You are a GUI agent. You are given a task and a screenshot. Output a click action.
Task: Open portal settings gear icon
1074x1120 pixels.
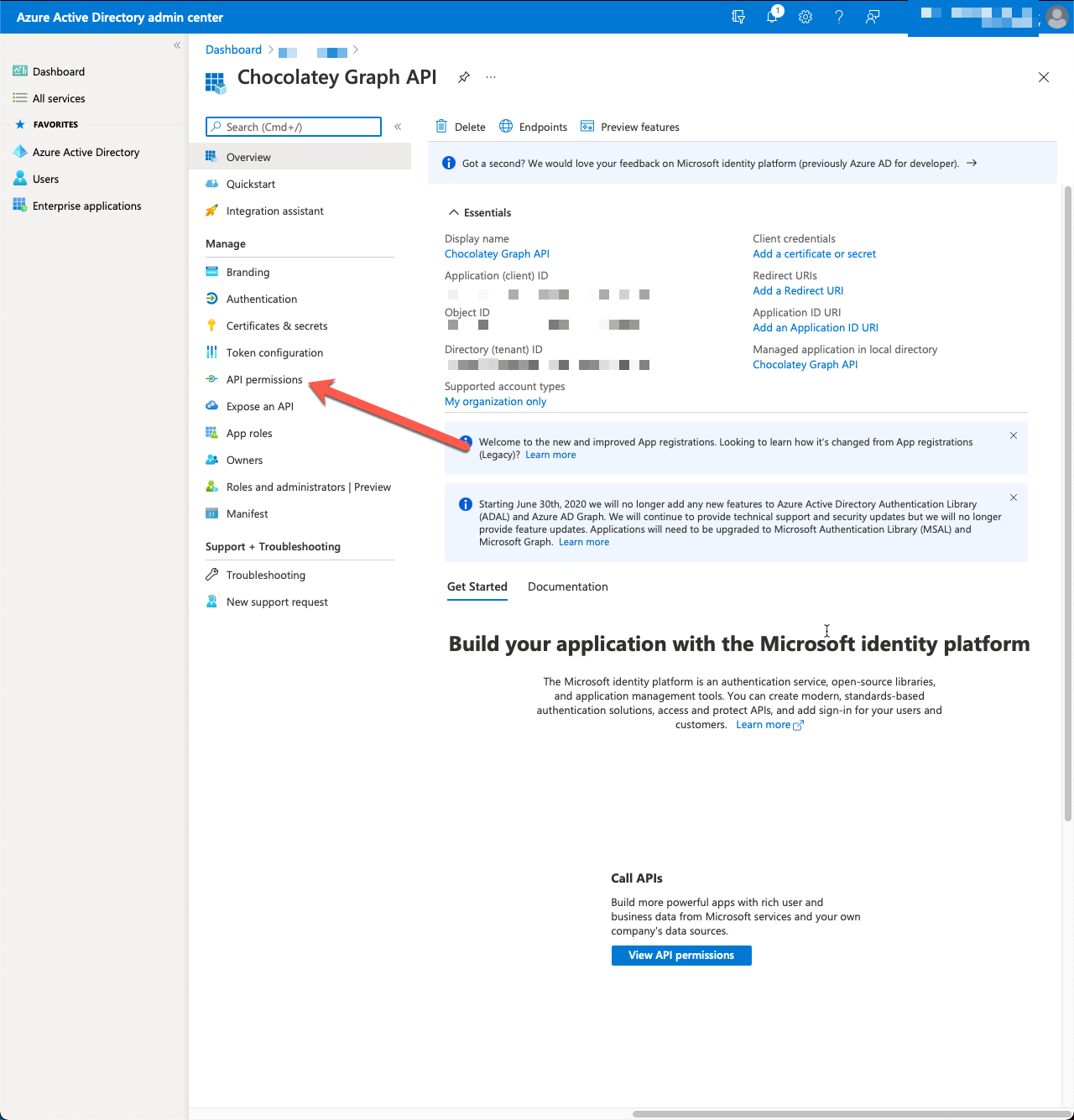[805, 17]
